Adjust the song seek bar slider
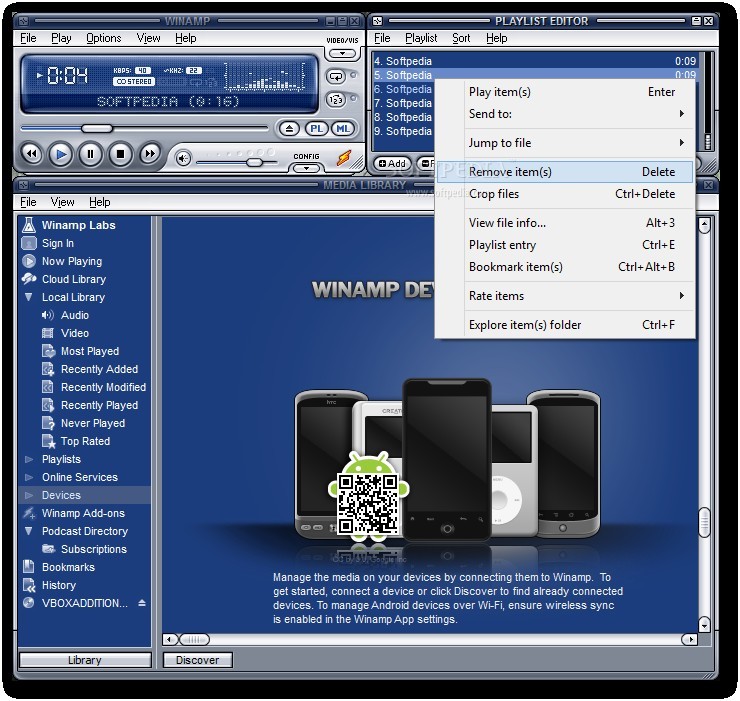 [x=97, y=128]
